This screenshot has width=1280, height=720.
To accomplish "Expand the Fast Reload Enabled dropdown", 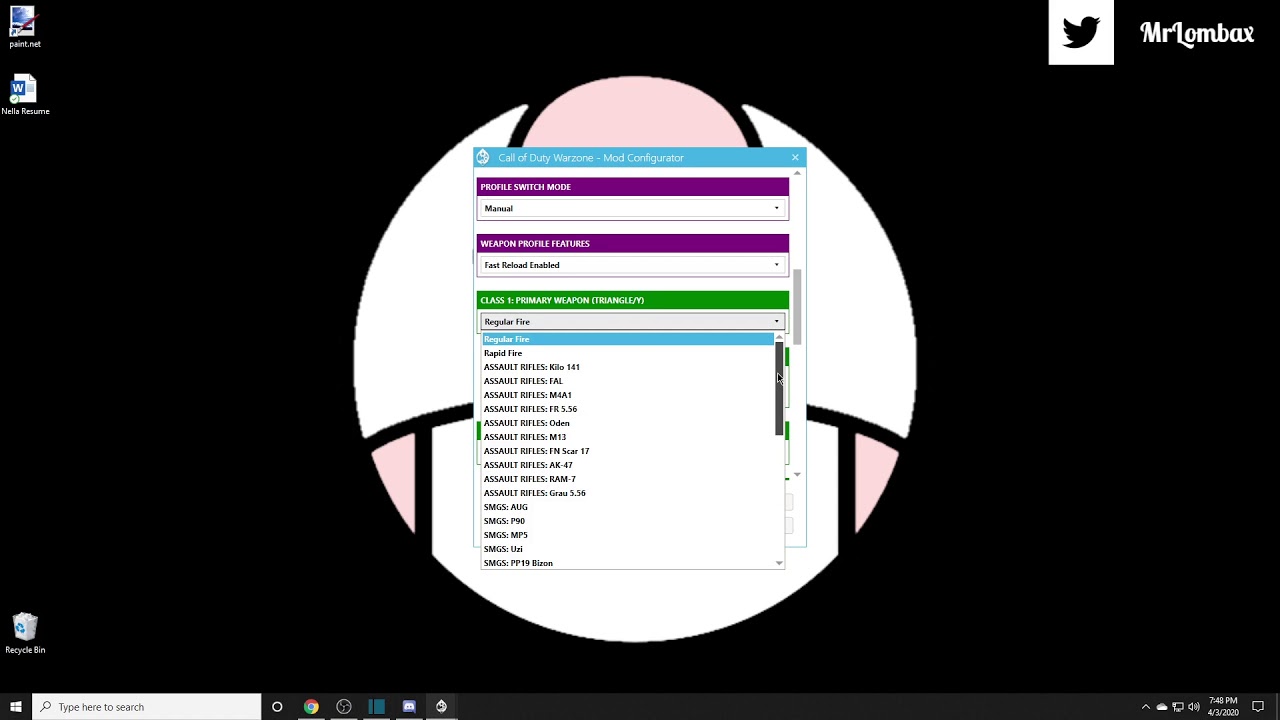I will point(632,265).
